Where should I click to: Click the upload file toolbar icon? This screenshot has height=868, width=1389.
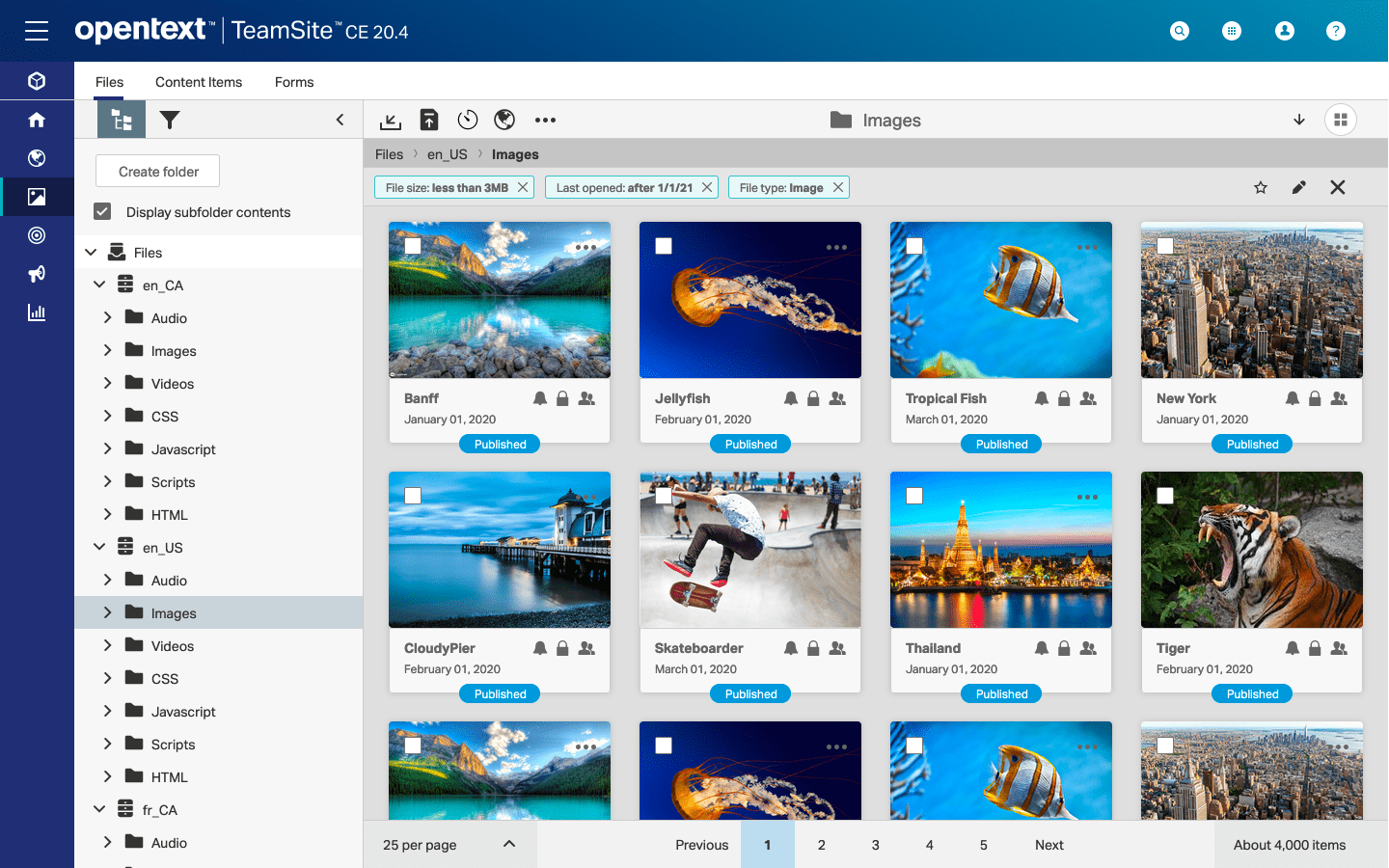click(x=429, y=120)
